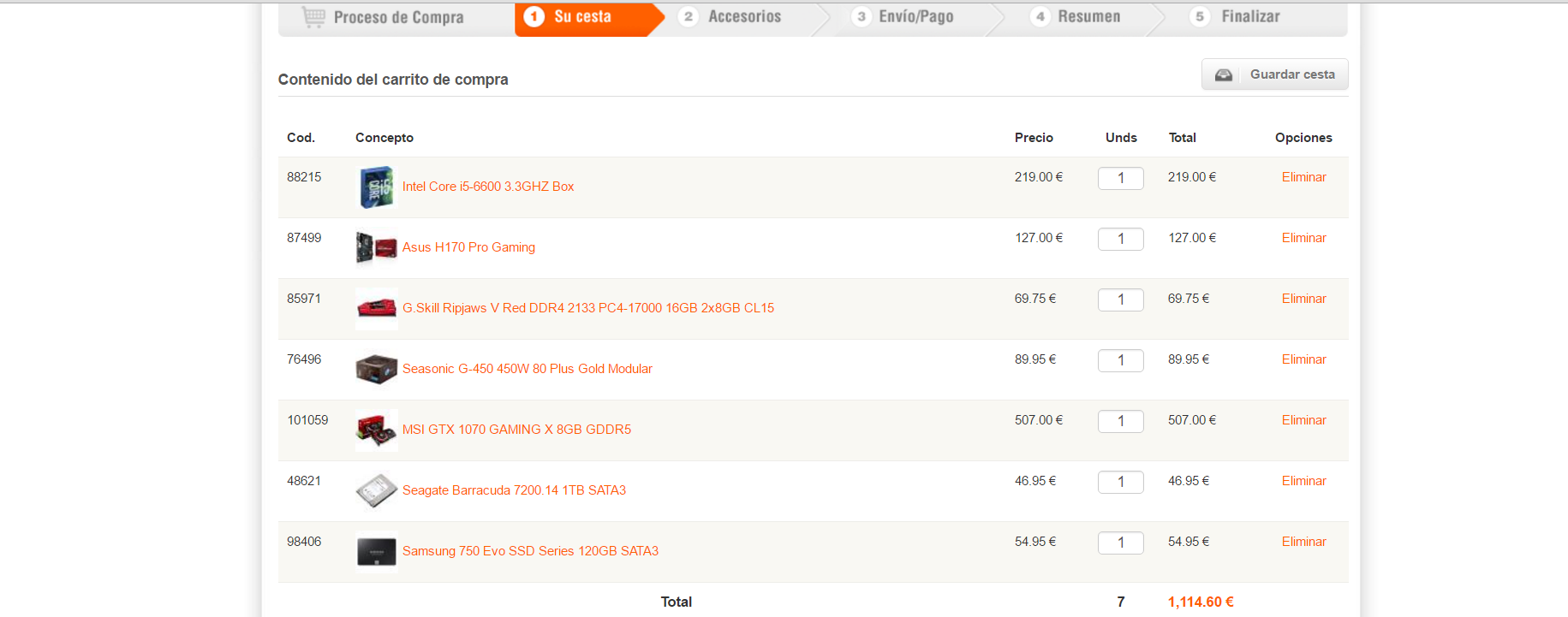Click the grand total 1,114.60 €
This screenshot has width=1568, height=617.
[x=1201, y=602]
